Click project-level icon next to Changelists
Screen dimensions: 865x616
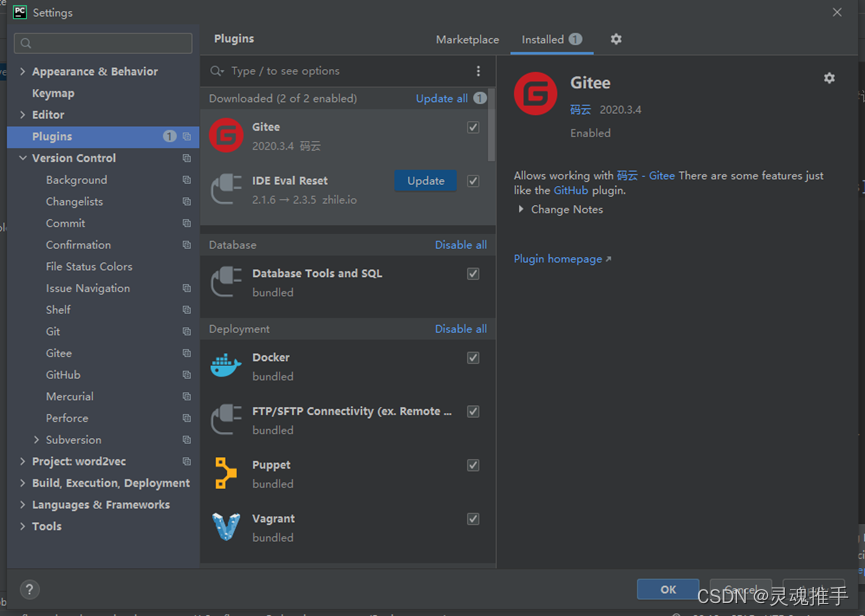pos(187,201)
